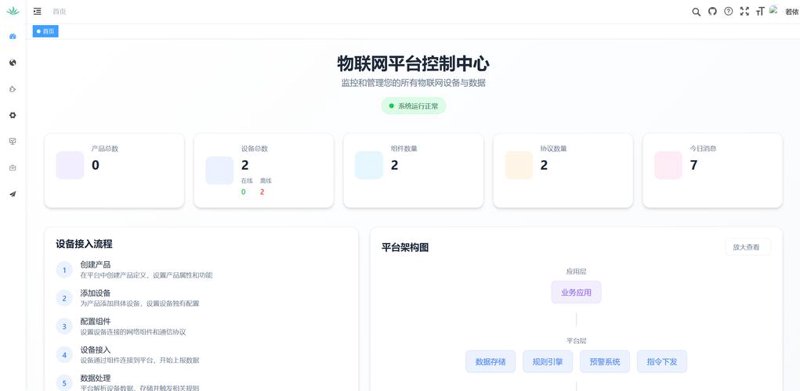Open the font size selector icon
Image resolution: width=800 pixels, height=391 pixels.
click(760, 11)
